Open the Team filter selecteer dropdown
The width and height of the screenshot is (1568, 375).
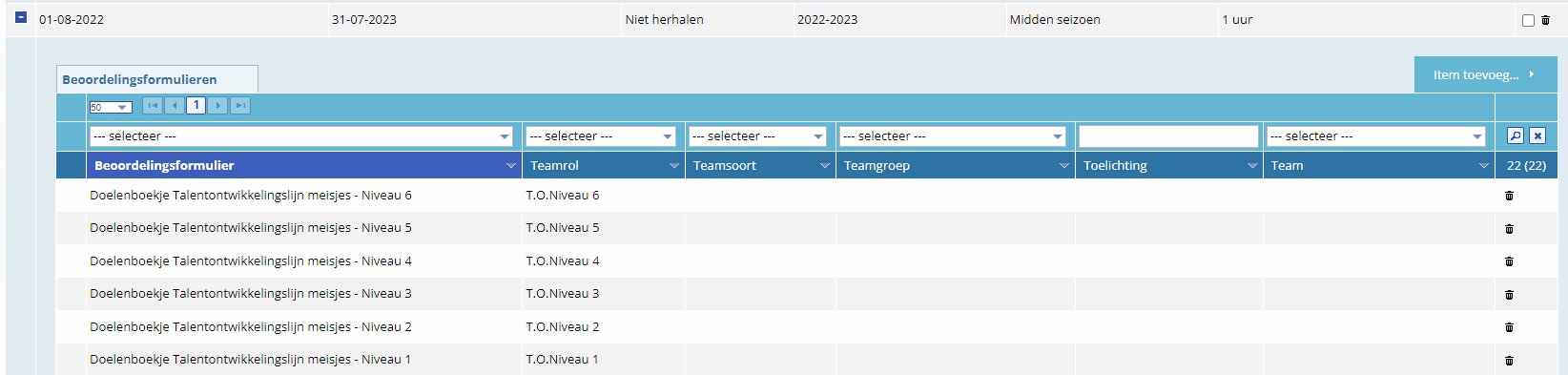click(1376, 136)
